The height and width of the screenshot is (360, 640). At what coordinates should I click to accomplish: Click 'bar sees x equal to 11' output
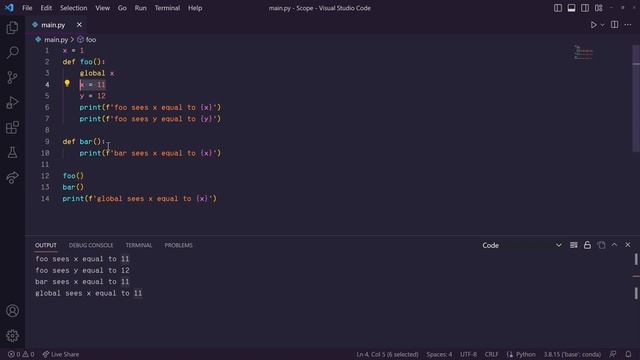(82, 282)
